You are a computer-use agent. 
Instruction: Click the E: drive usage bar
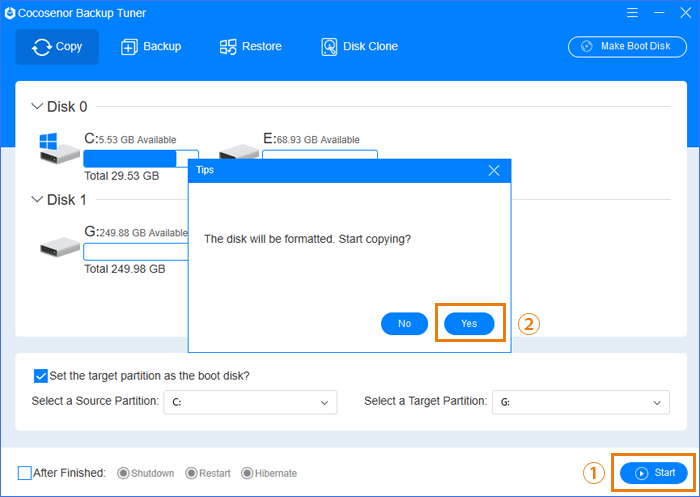pos(320,155)
